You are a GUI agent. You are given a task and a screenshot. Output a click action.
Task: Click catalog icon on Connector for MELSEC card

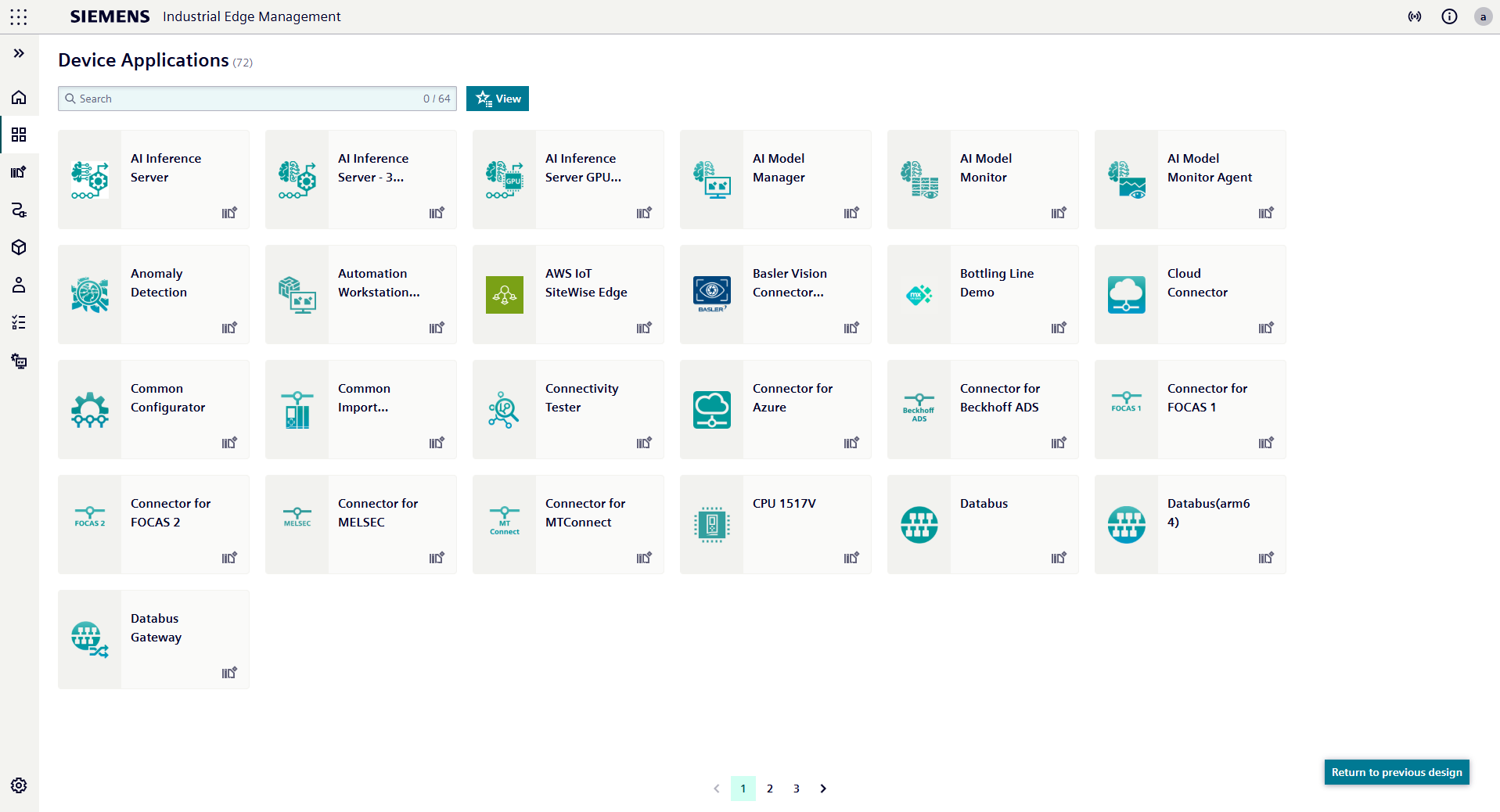(437, 558)
